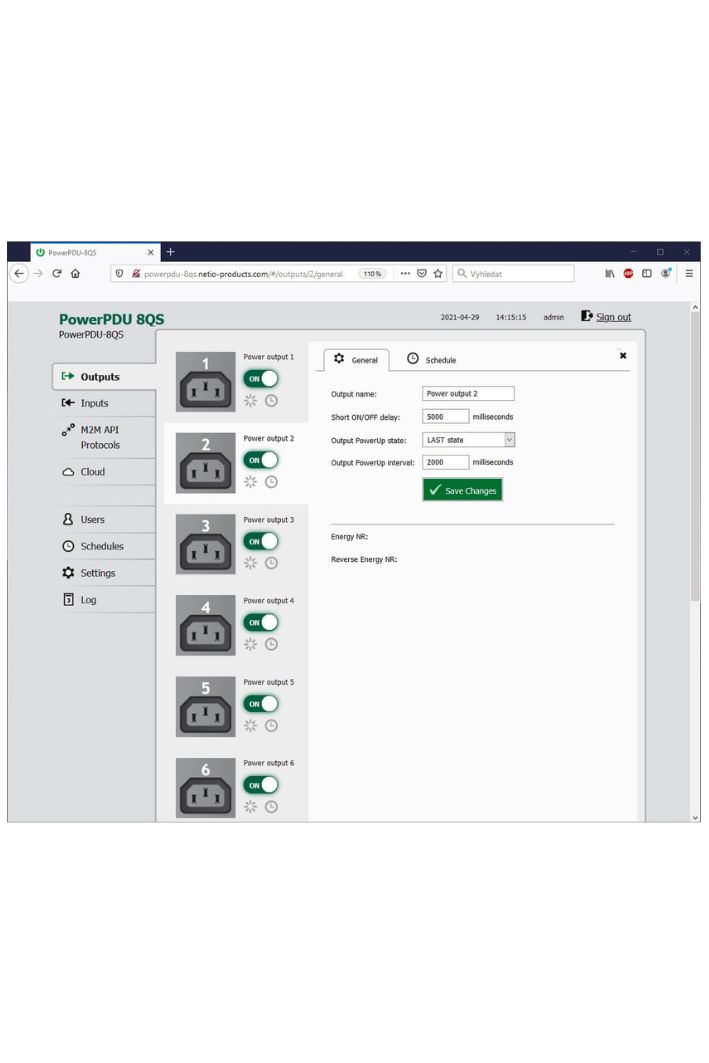Click the Save Changes button

[460, 490]
